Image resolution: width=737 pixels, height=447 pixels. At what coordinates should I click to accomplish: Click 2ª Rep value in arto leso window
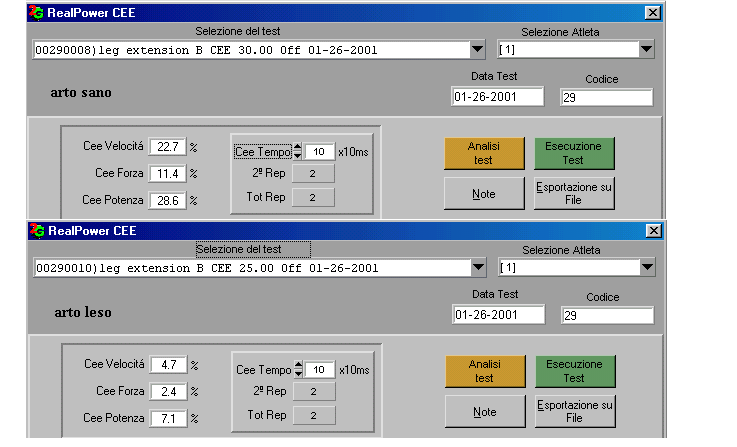tap(314, 392)
